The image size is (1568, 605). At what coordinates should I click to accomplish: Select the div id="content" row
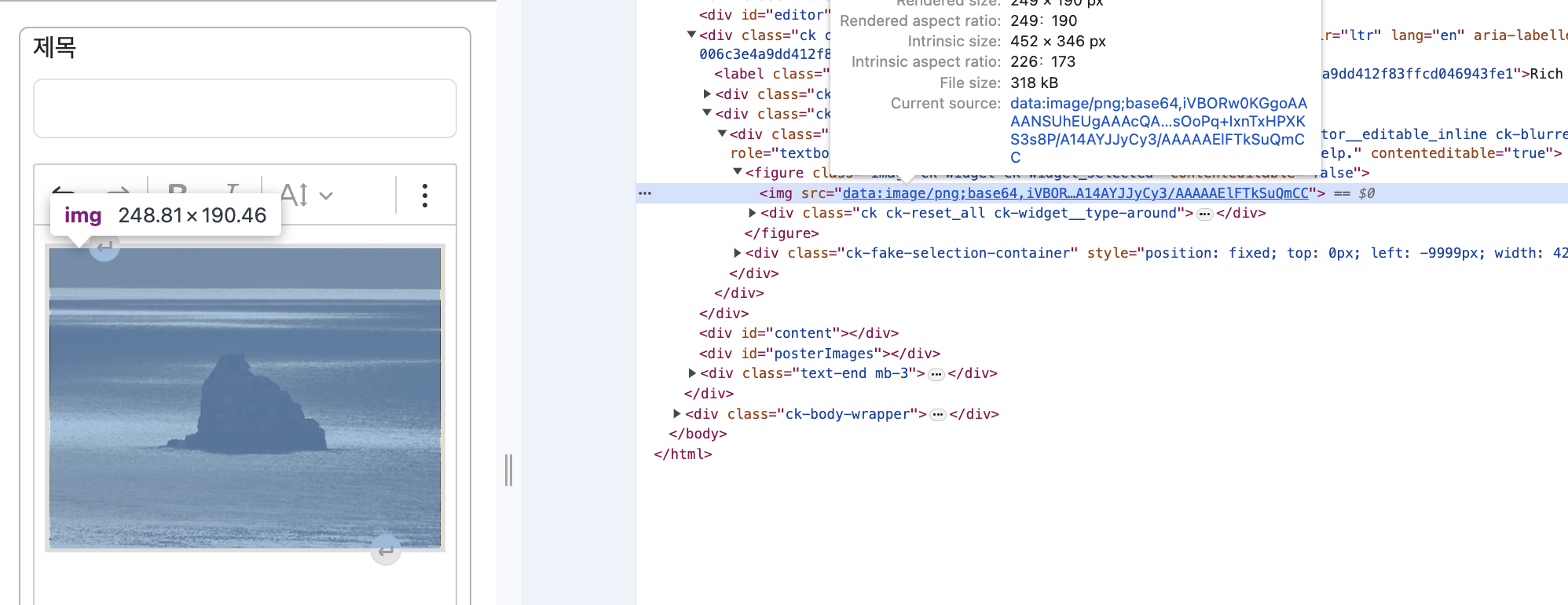[799, 333]
